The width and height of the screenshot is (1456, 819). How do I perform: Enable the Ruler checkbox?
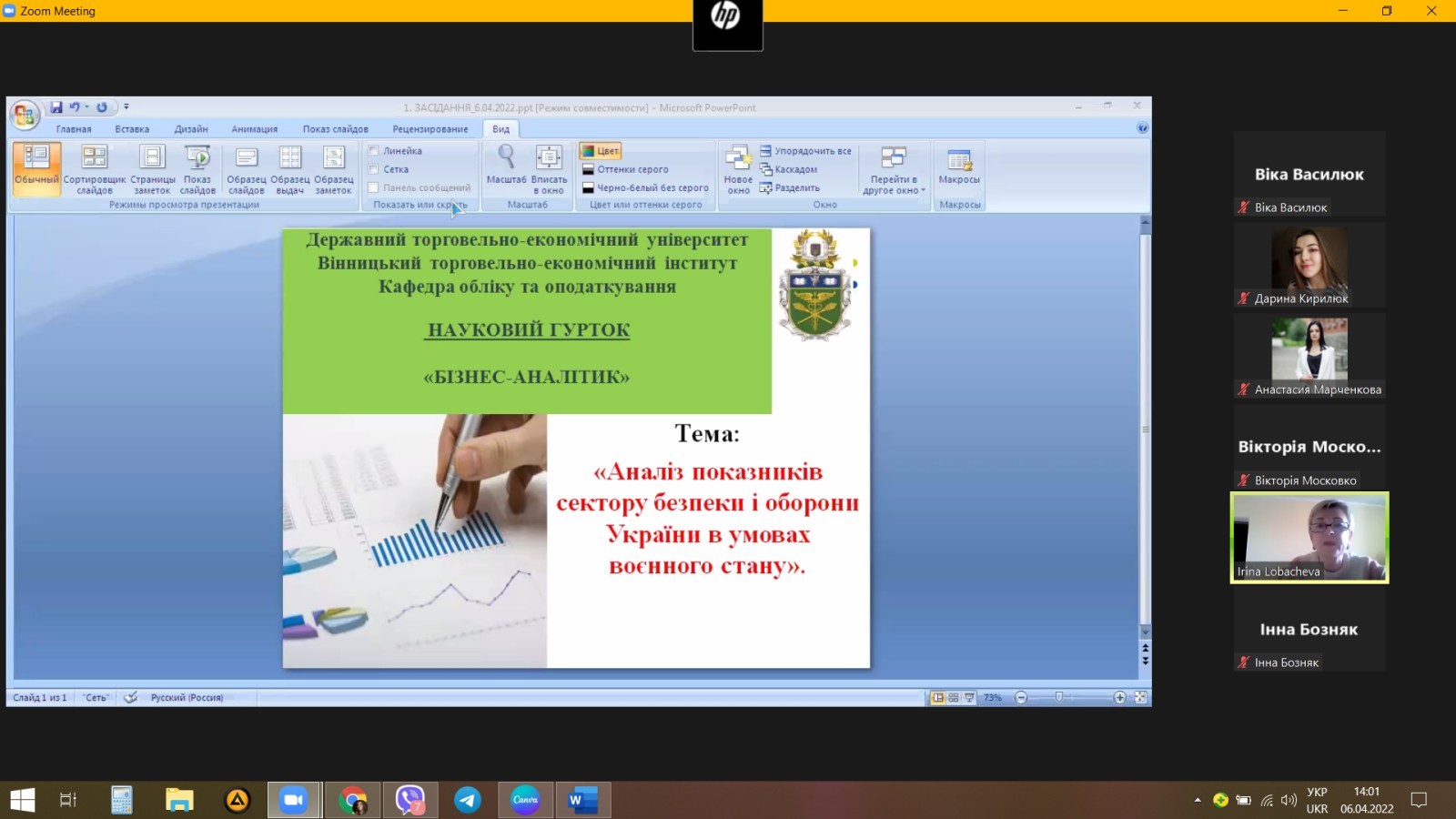point(373,151)
